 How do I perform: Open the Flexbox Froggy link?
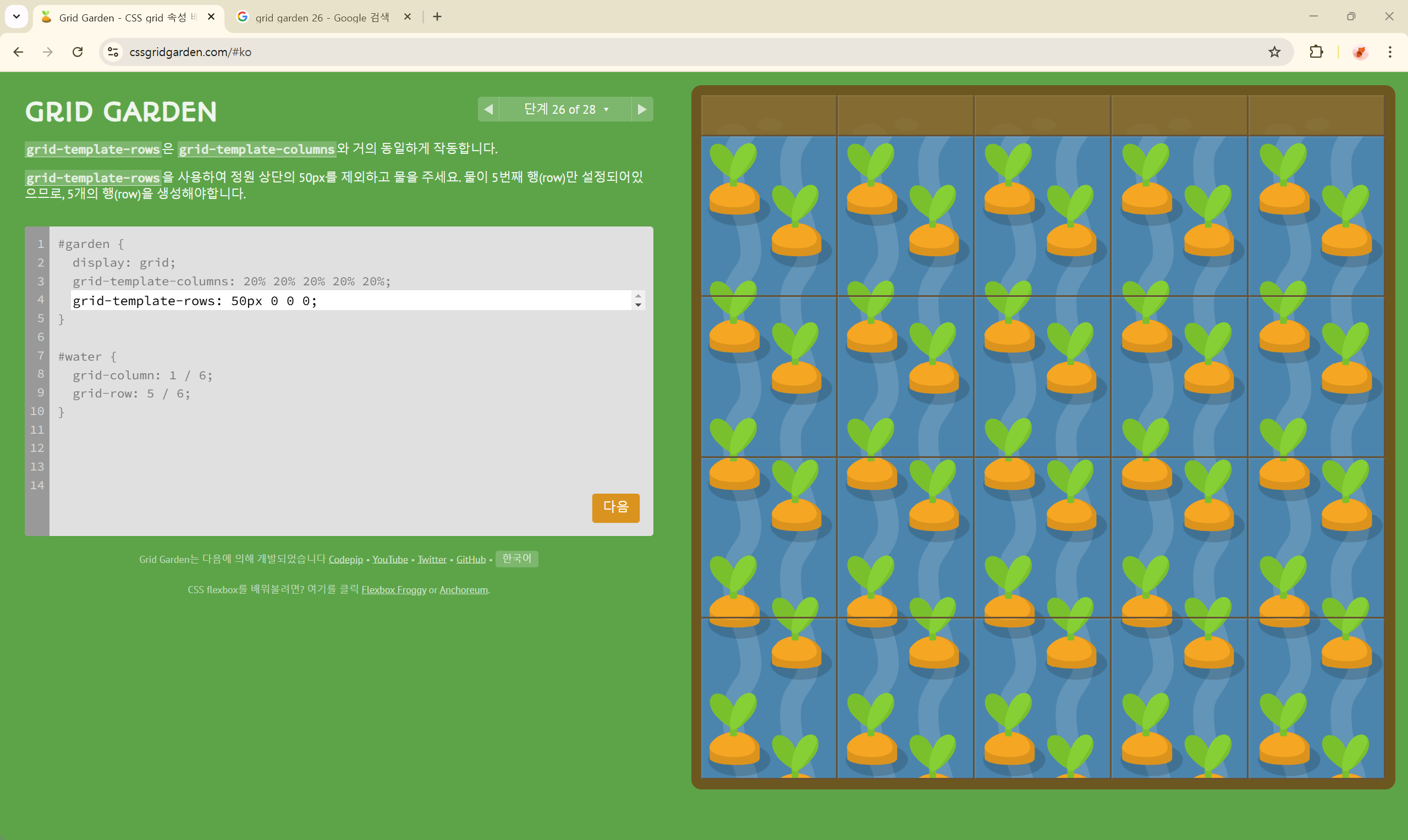(x=393, y=590)
